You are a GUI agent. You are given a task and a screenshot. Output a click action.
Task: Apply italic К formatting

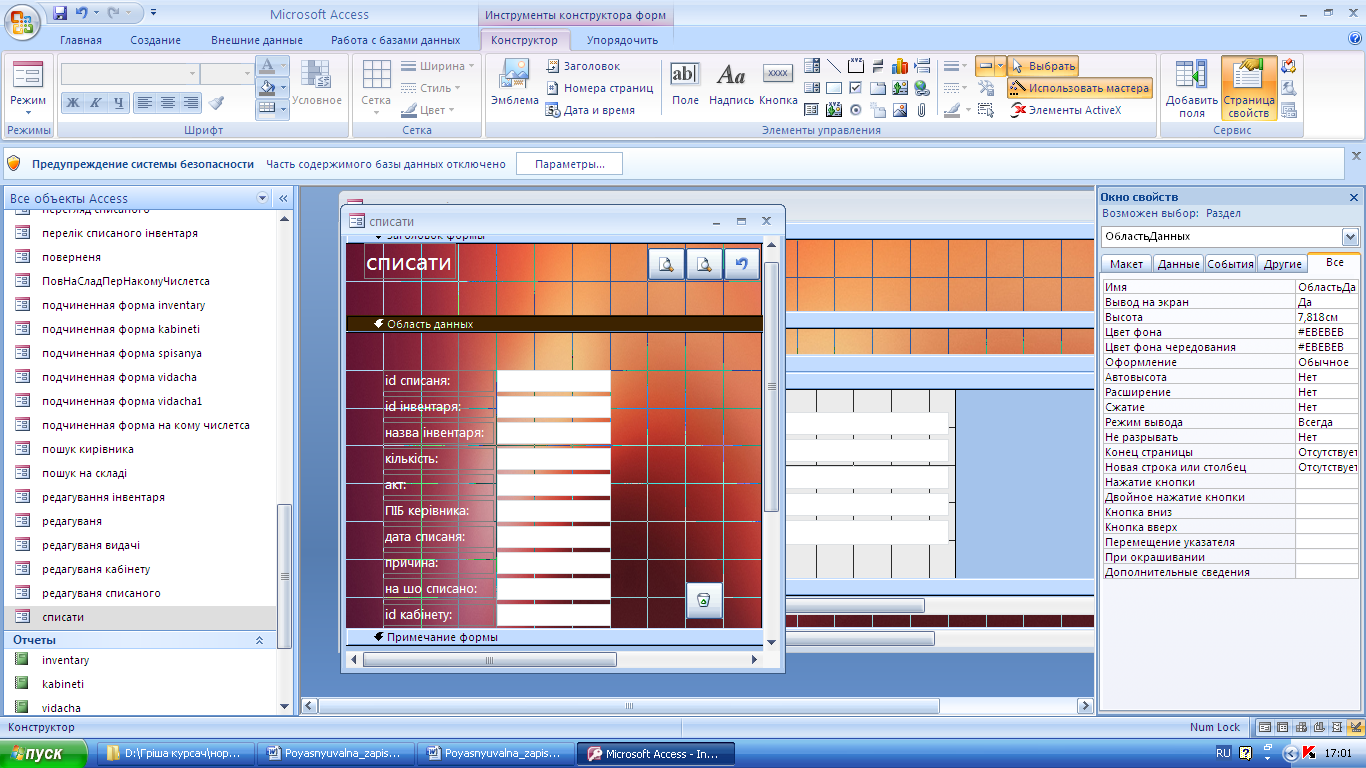point(96,102)
